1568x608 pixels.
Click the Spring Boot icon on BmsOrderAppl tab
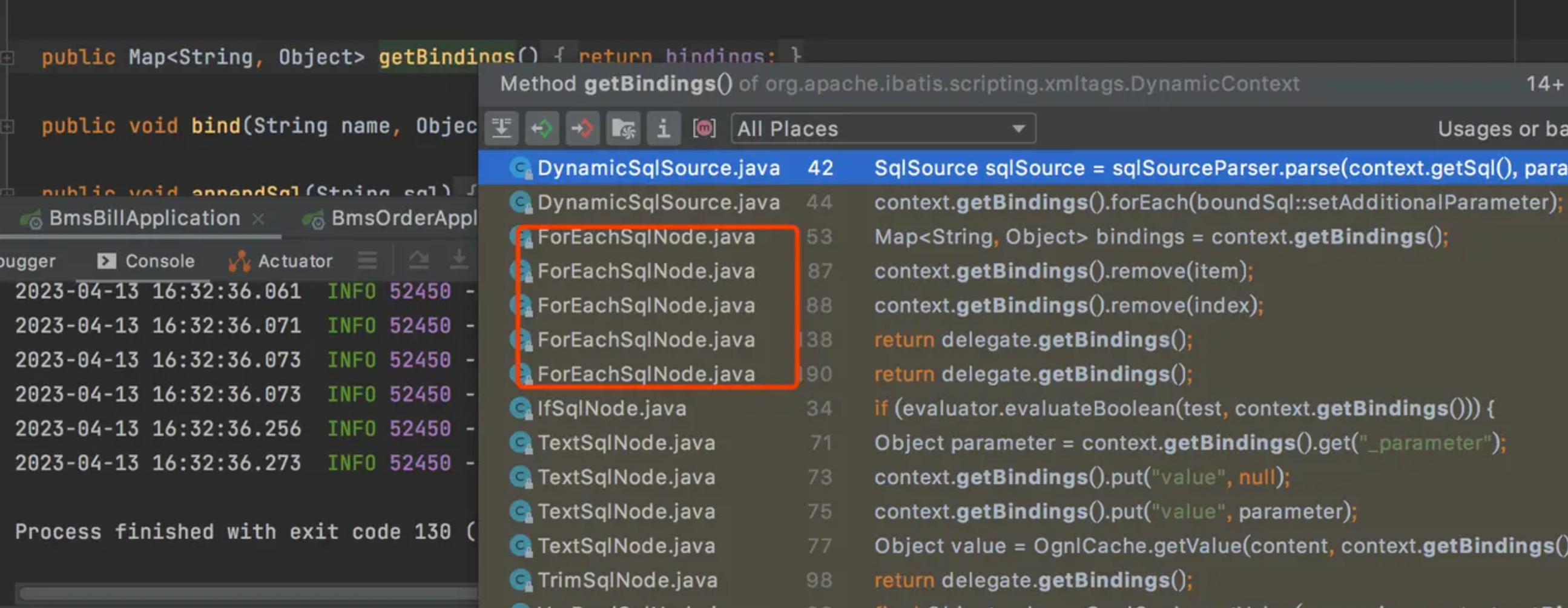314,219
